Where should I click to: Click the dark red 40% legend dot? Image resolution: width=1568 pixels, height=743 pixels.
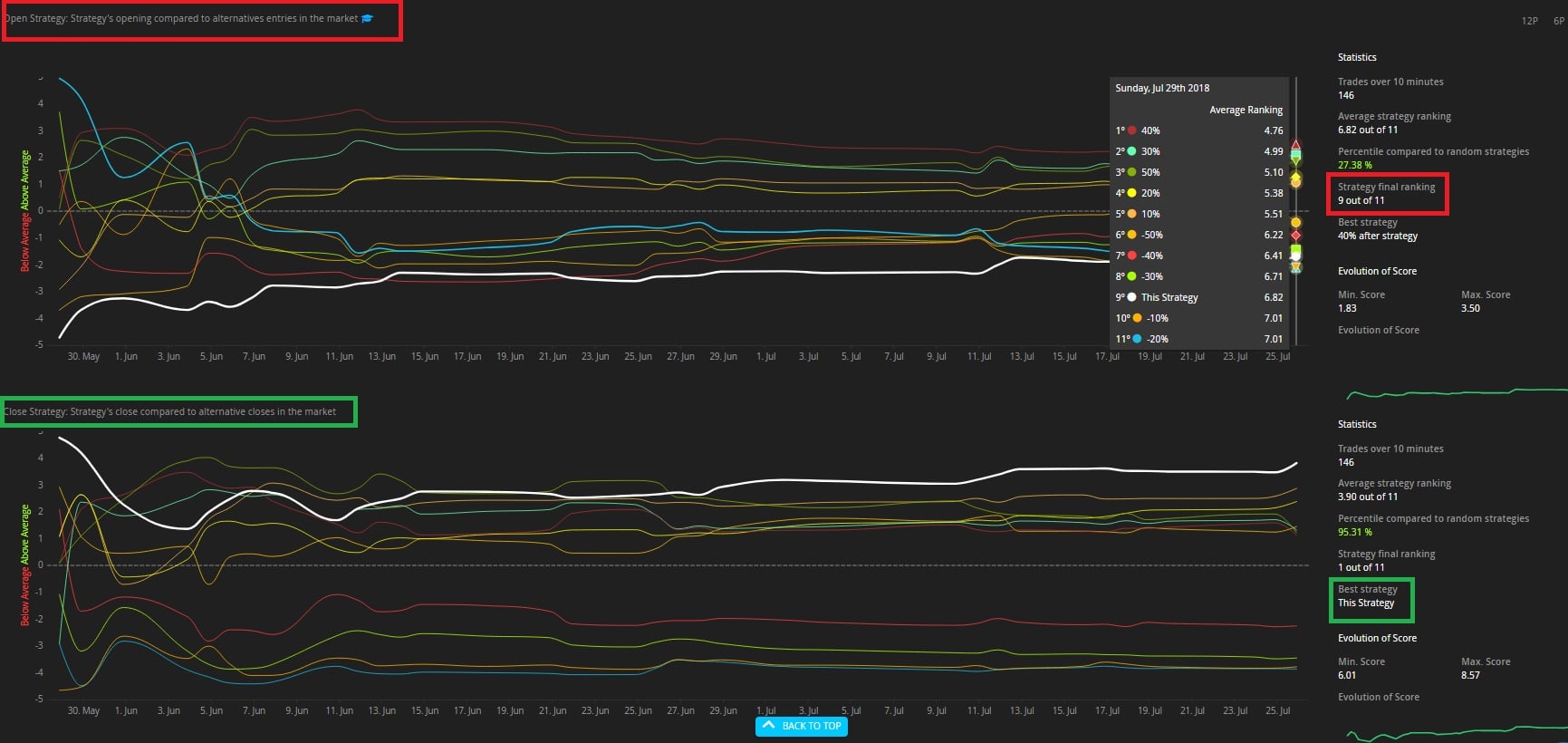tap(1131, 130)
